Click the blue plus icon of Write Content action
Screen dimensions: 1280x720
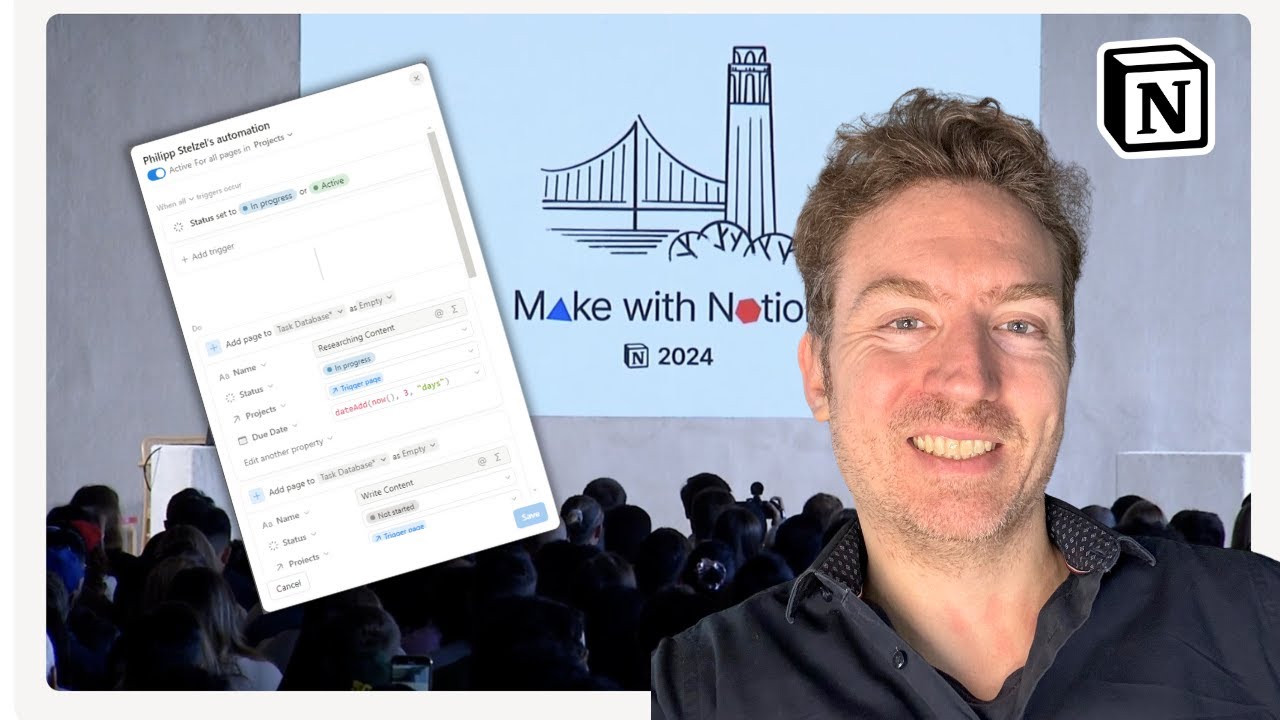click(257, 496)
